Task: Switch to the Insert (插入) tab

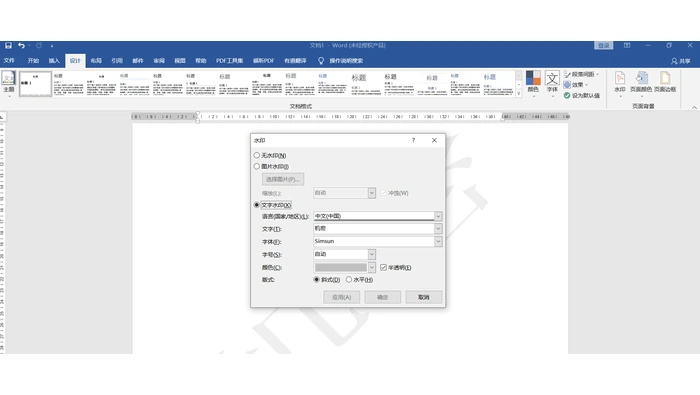Action: [54, 61]
